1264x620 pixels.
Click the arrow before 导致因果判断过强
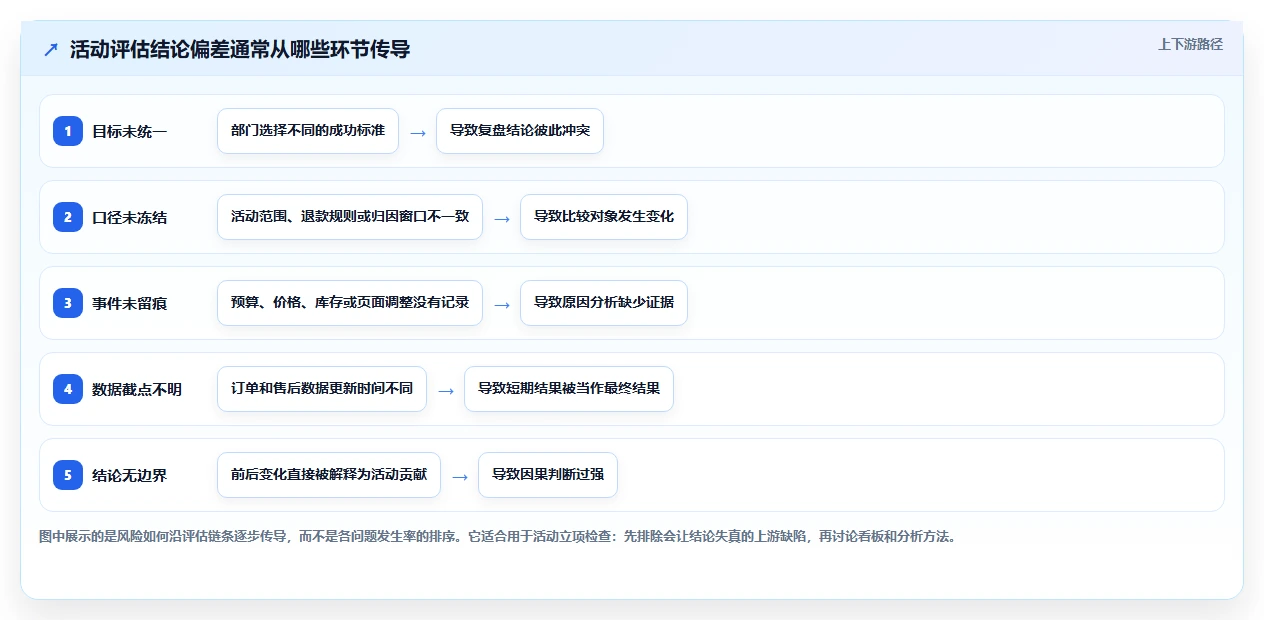pos(460,476)
